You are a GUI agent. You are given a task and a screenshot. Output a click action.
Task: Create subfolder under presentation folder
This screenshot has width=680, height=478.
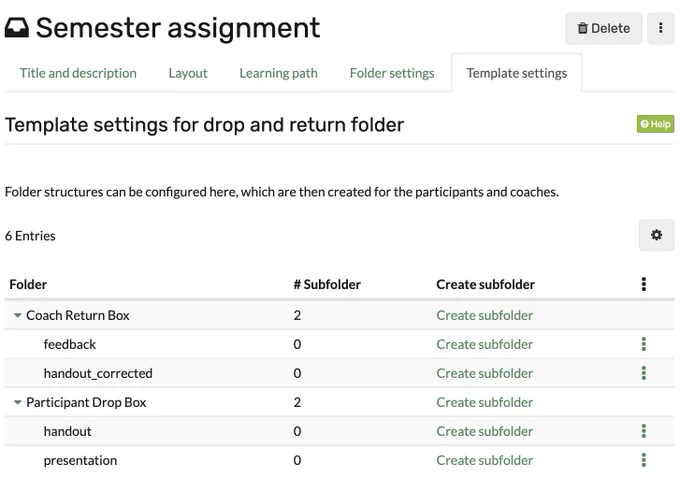484,460
